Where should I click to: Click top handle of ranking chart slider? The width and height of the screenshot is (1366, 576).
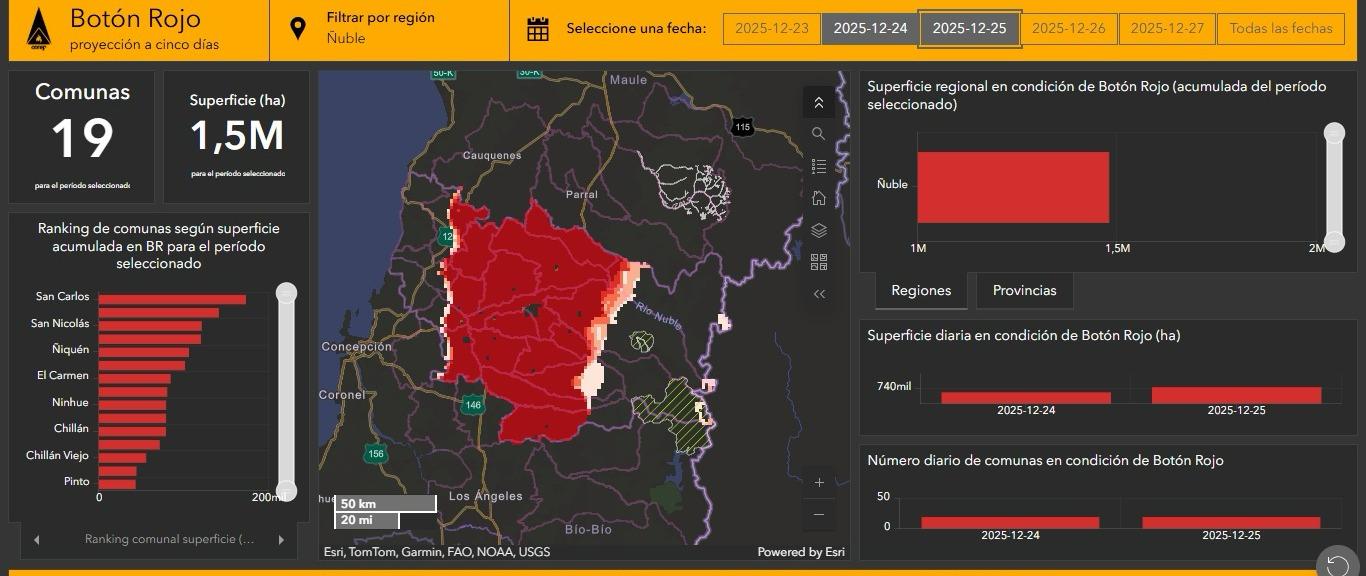point(287,293)
